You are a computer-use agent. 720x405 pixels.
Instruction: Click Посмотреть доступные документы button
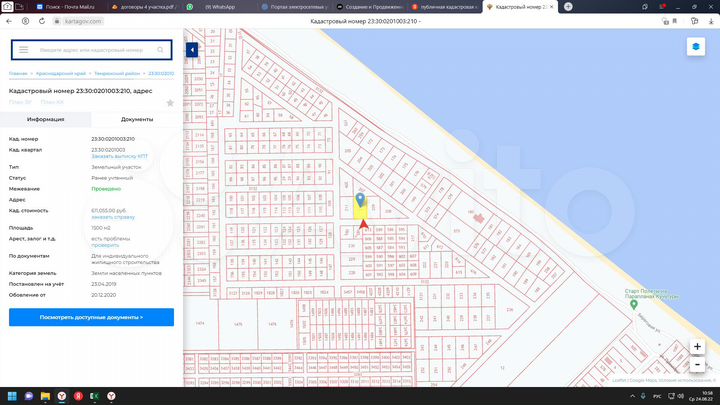(x=91, y=317)
